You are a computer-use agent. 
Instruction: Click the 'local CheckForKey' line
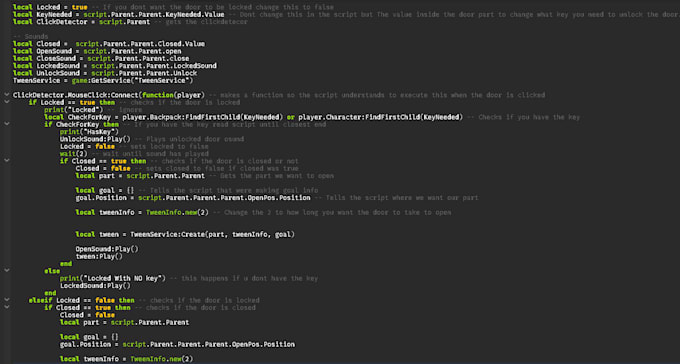pyautogui.click(x=254, y=117)
